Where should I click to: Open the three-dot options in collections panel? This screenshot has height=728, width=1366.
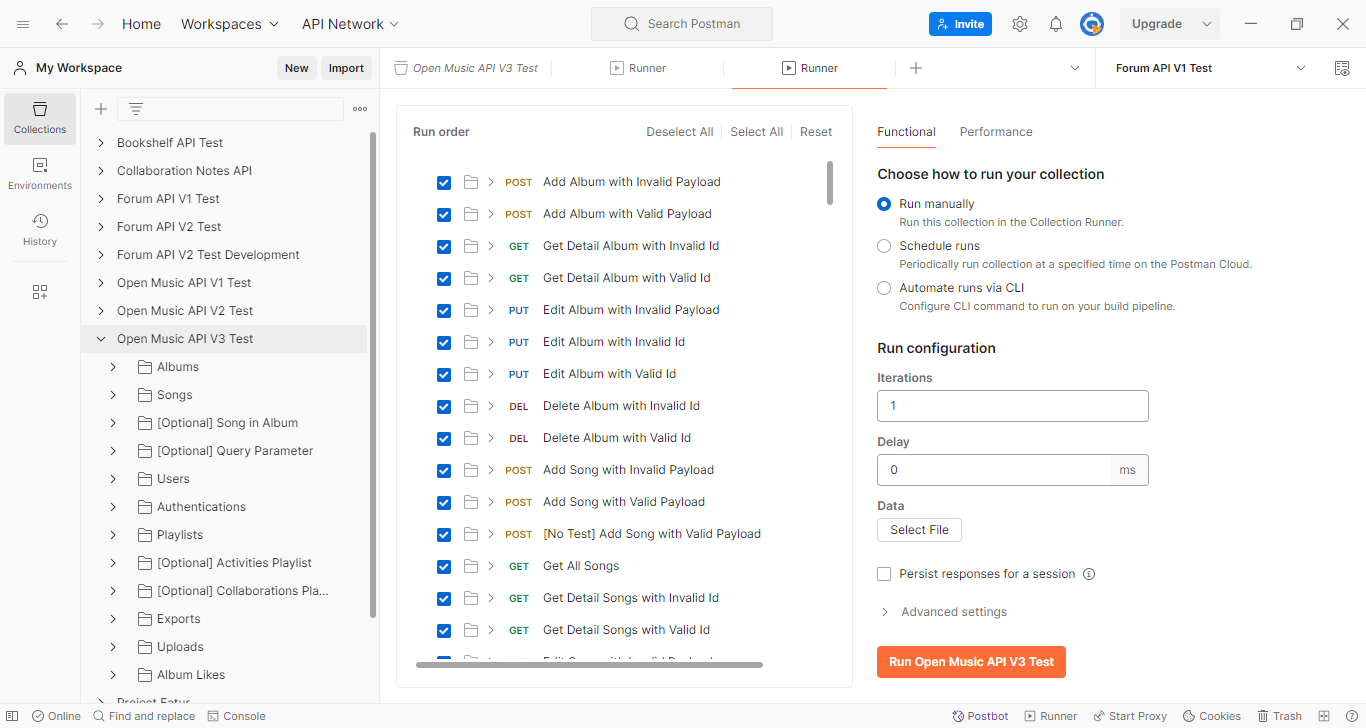pos(360,109)
